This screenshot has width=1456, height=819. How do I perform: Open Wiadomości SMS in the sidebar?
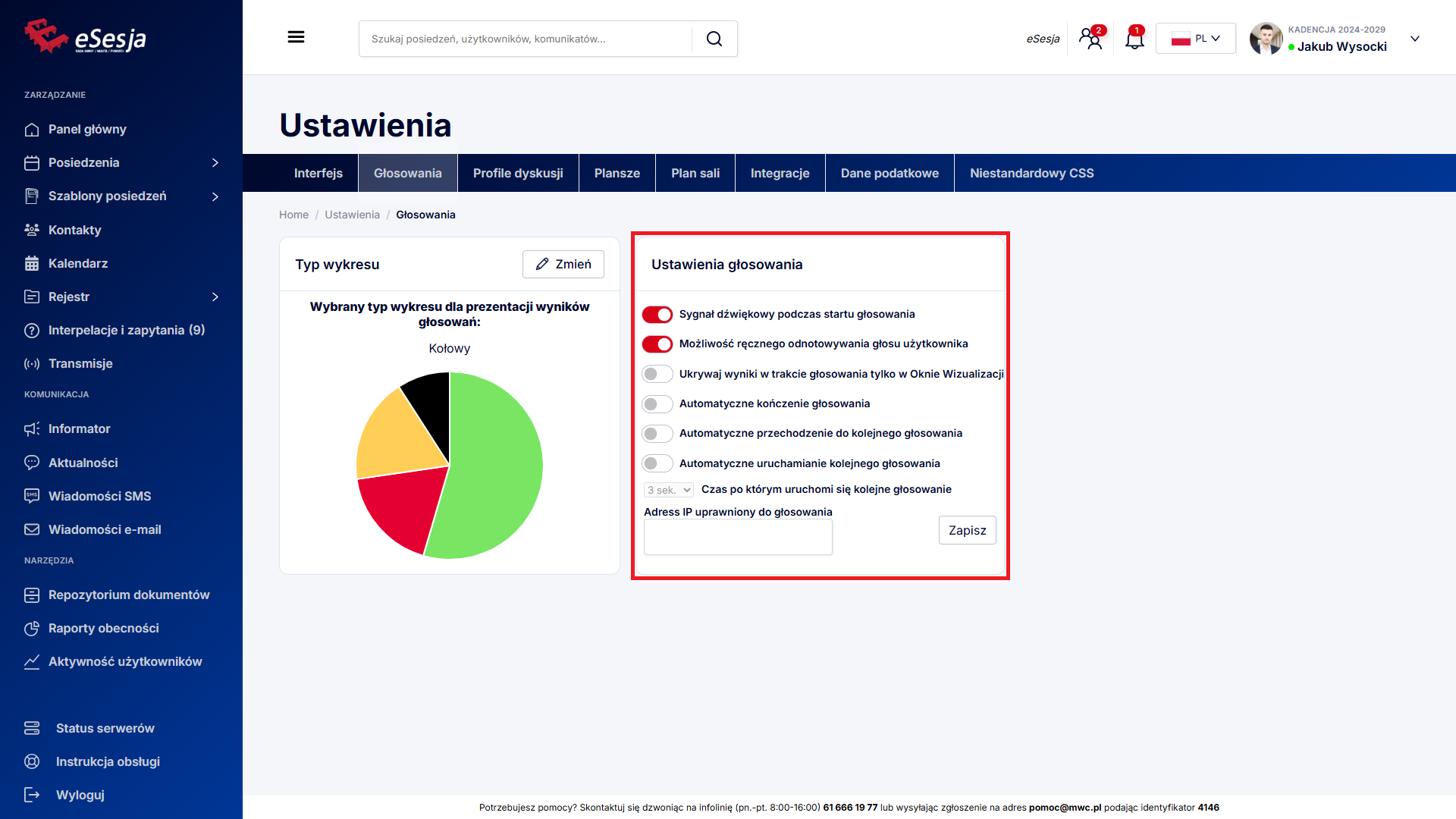click(x=99, y=496)
